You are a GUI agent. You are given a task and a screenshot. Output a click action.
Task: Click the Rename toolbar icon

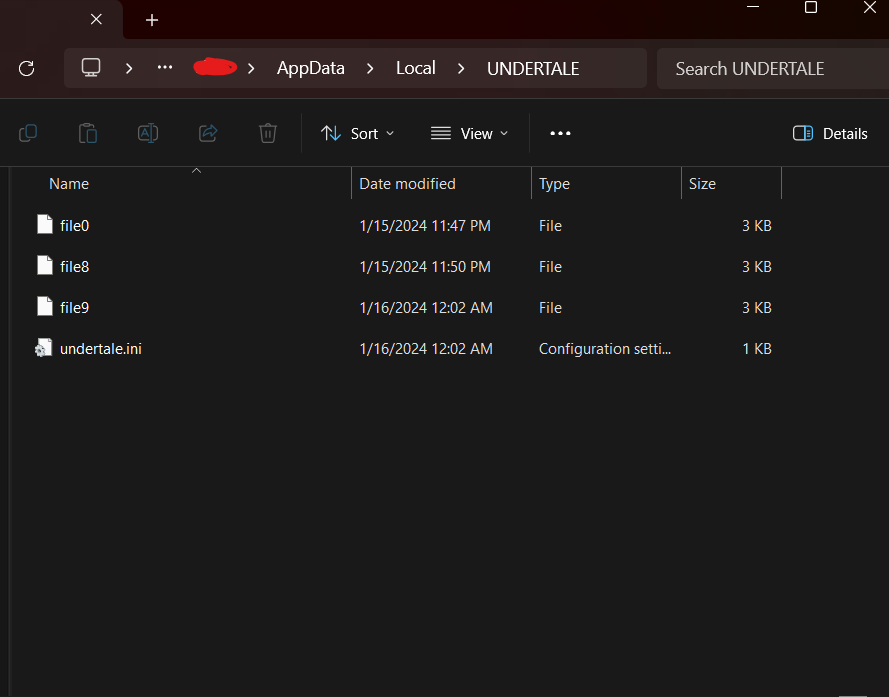point(148,133)
